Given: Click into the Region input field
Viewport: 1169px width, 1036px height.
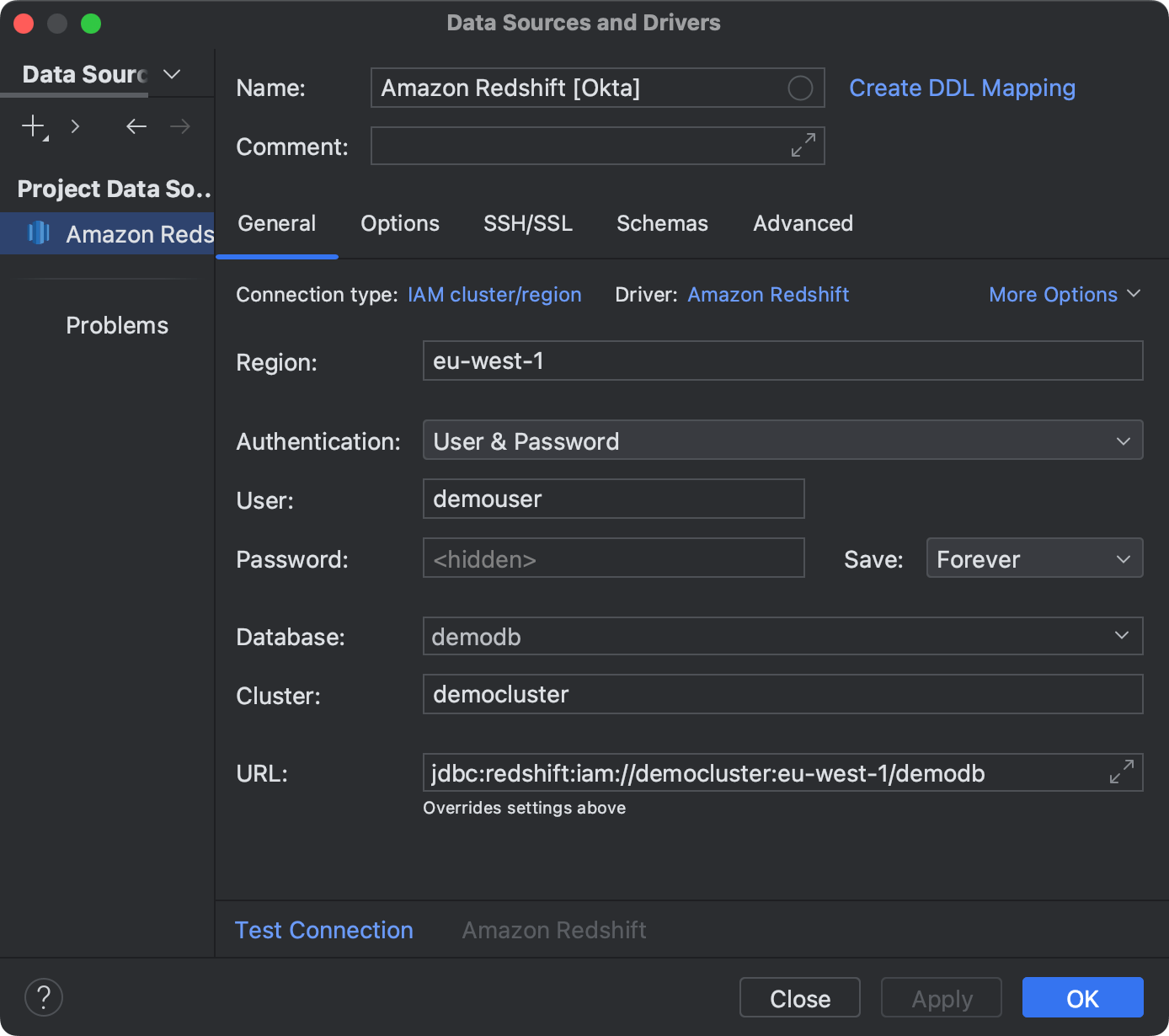Looking at the screenshot, I should tap(782, 360).
